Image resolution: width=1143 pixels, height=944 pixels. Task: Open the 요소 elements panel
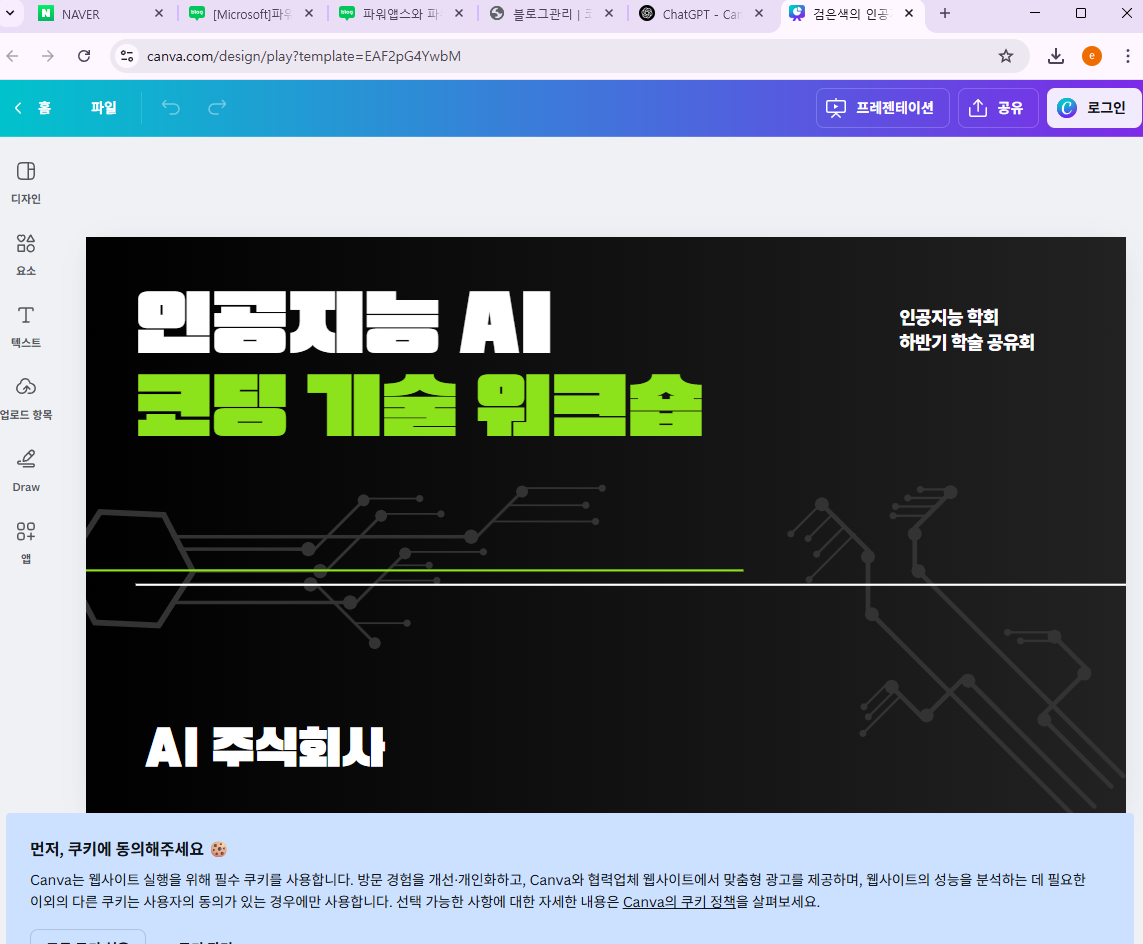[26, 255]
